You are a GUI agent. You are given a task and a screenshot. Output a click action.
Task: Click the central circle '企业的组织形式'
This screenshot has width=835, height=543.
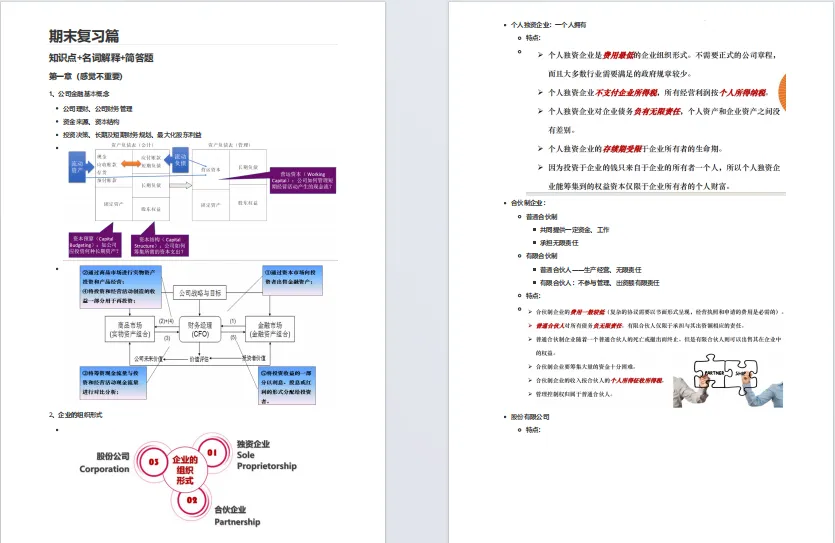click(185, 470)
